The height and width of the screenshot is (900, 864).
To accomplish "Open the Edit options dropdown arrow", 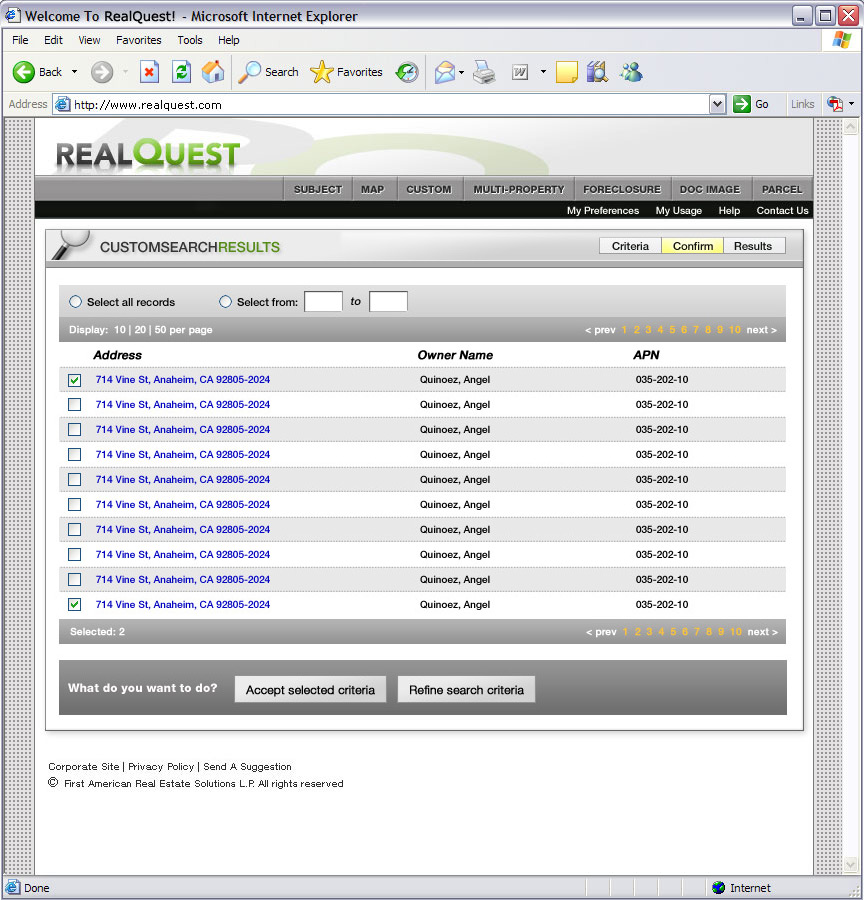I will (543, 72).
